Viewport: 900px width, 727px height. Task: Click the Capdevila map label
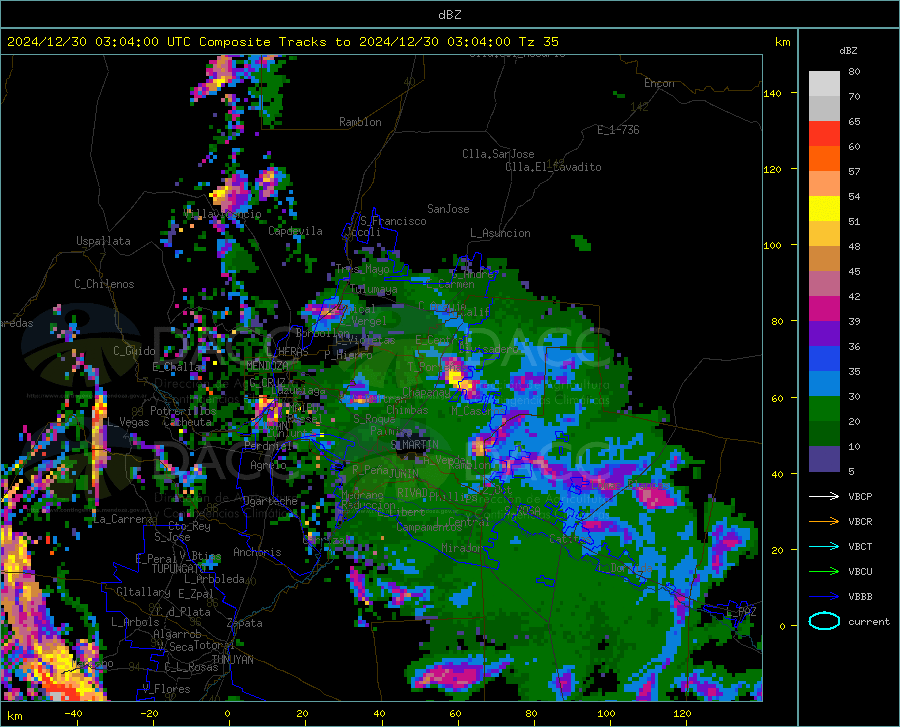(295, 231)
